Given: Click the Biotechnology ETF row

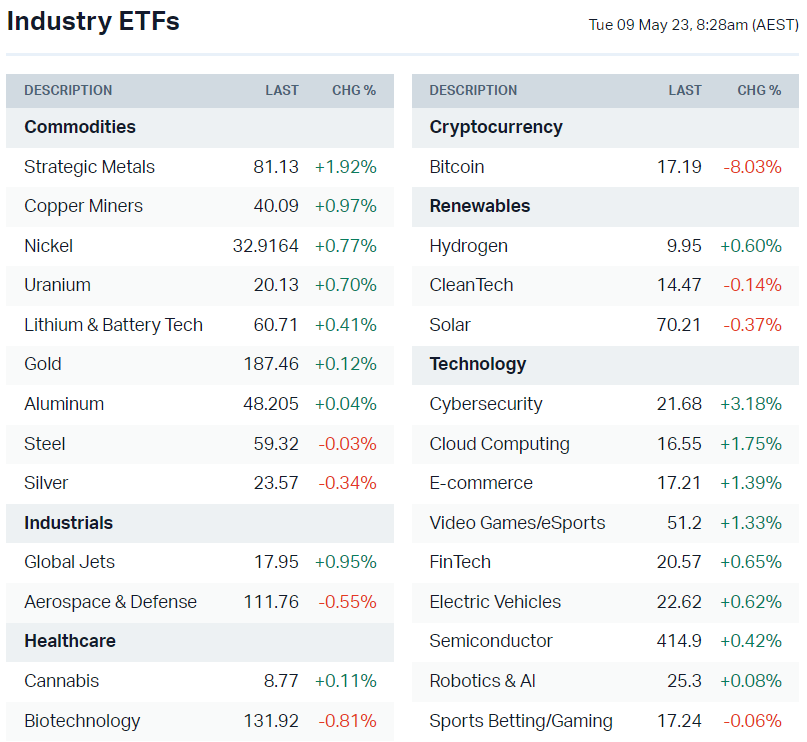Looking at the screenshot, I should click(x=82, y=721).
